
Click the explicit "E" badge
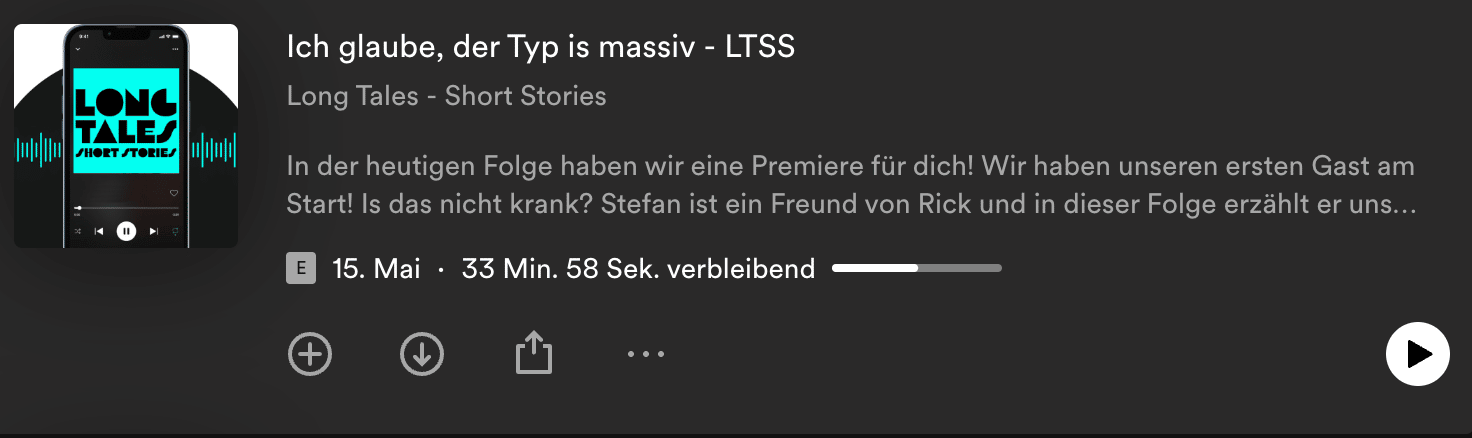(x=301, y=269)
